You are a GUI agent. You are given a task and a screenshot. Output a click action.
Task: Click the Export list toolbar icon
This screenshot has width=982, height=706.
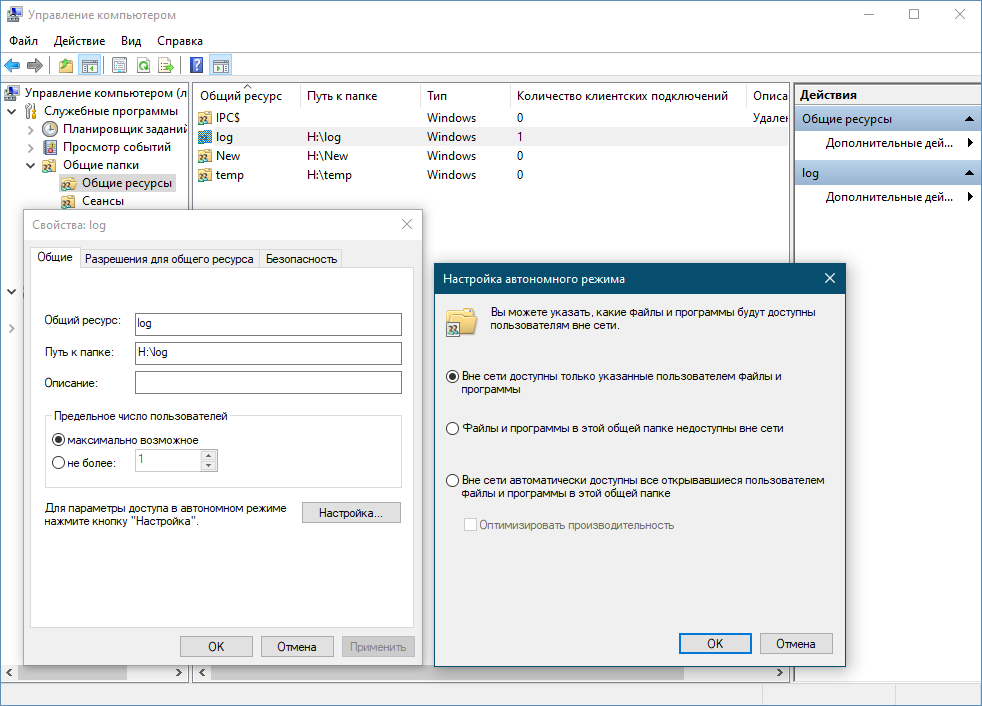[166, 66]
